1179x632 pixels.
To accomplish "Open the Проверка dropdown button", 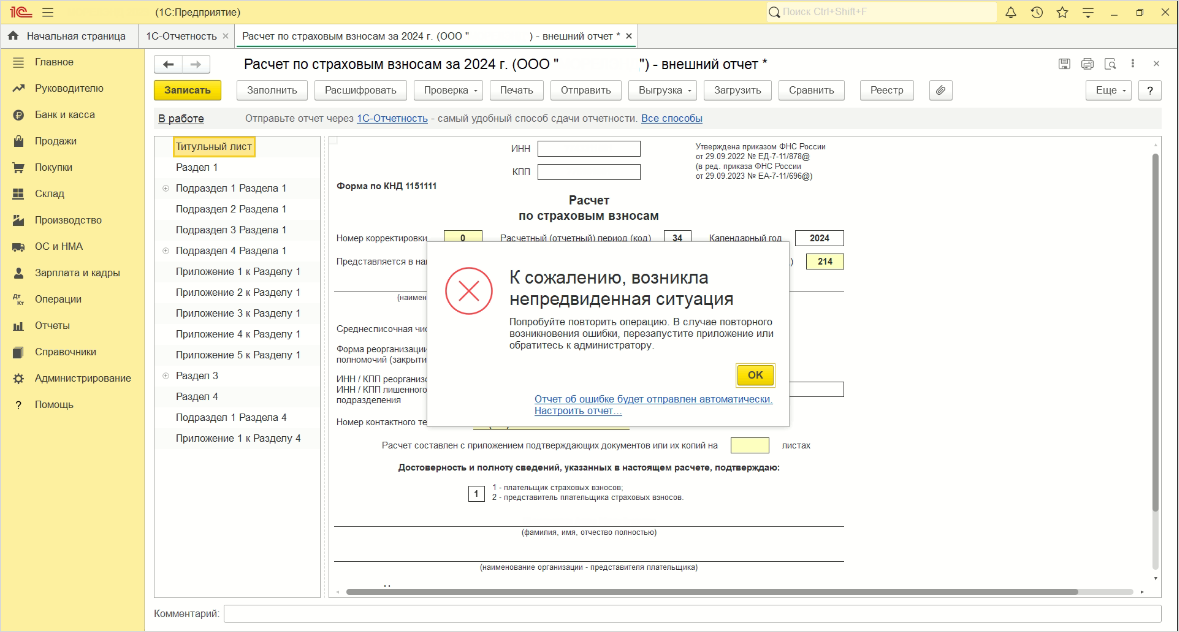I will click(x=449, y=90).
